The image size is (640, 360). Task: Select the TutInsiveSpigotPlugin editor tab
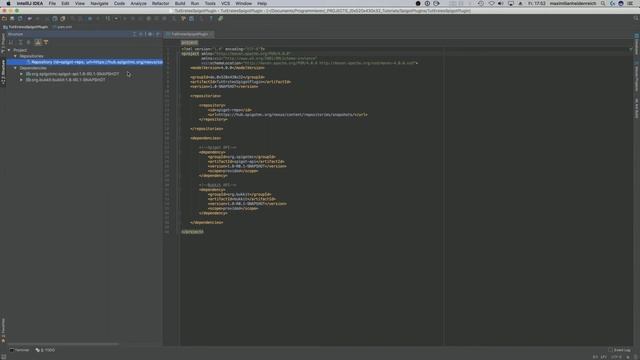[x=189, y=34]
